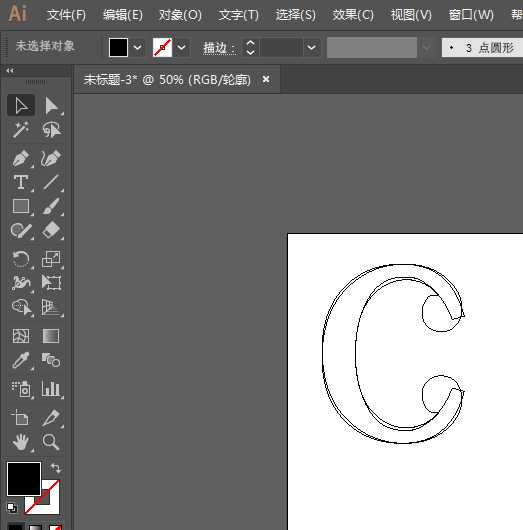The height and width of the screenshot is (530, 523).
Task: Select the Shaper tool
Action: click(21, 231)
